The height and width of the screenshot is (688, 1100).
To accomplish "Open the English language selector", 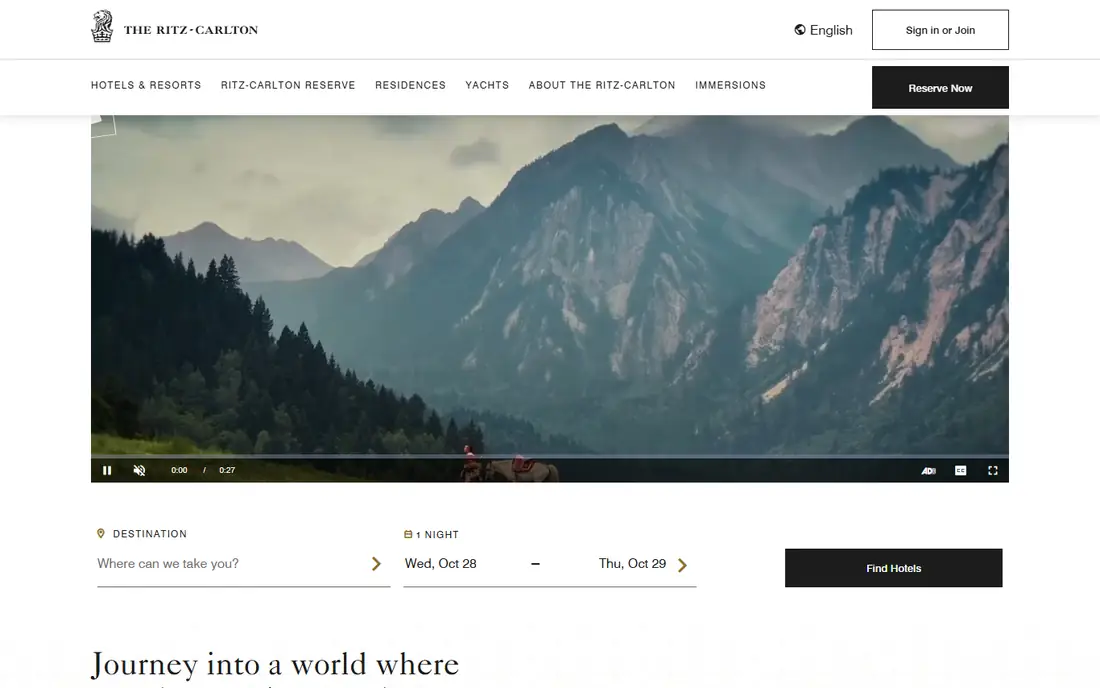I will [x=824, y=30].
